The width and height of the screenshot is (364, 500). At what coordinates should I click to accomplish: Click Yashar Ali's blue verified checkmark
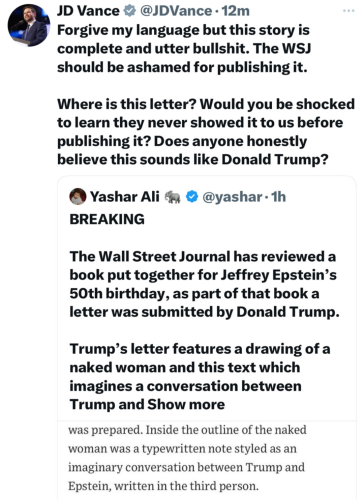tap(192, 197)
